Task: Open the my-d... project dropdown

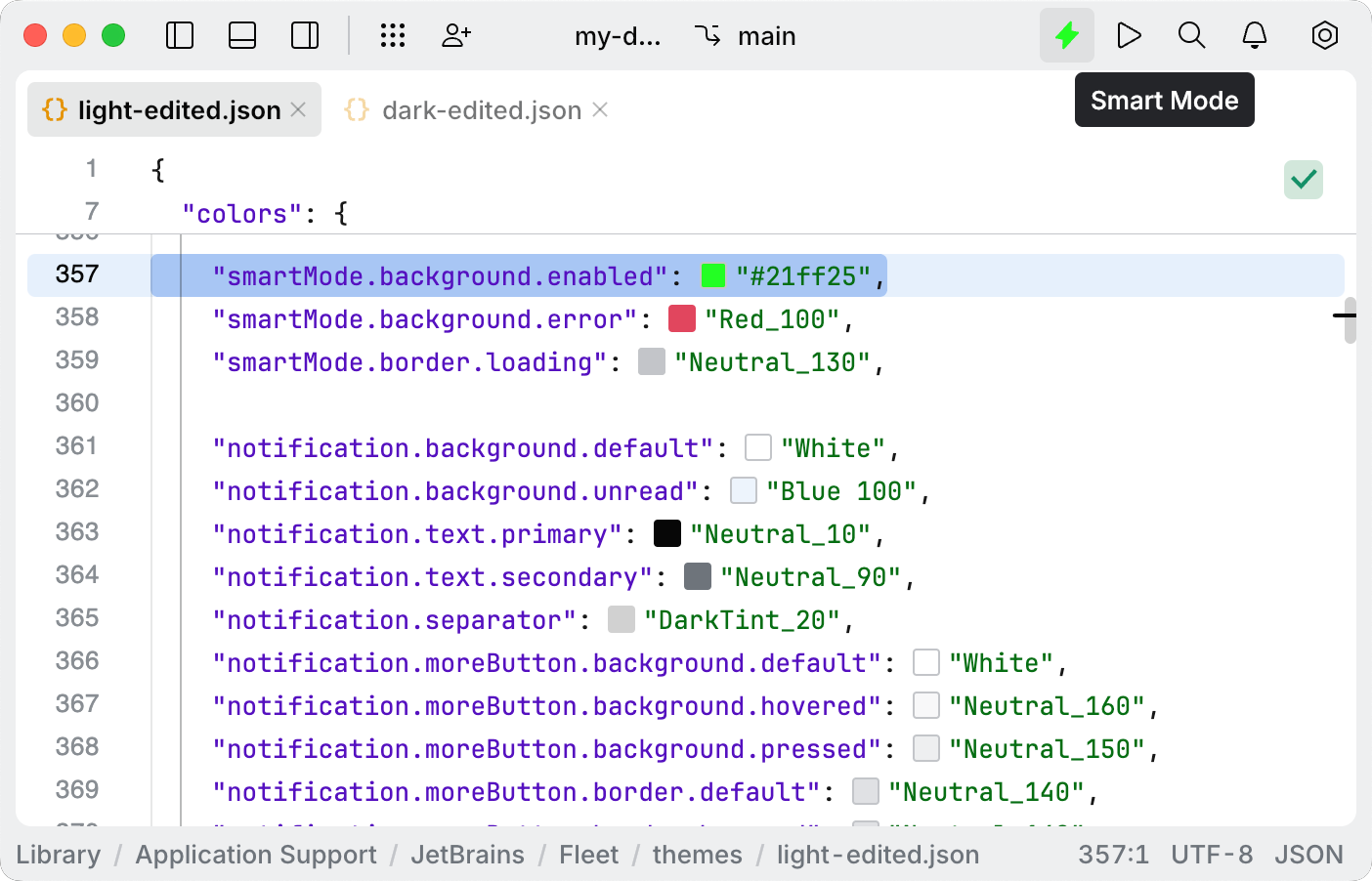Action: pos(618,36)
